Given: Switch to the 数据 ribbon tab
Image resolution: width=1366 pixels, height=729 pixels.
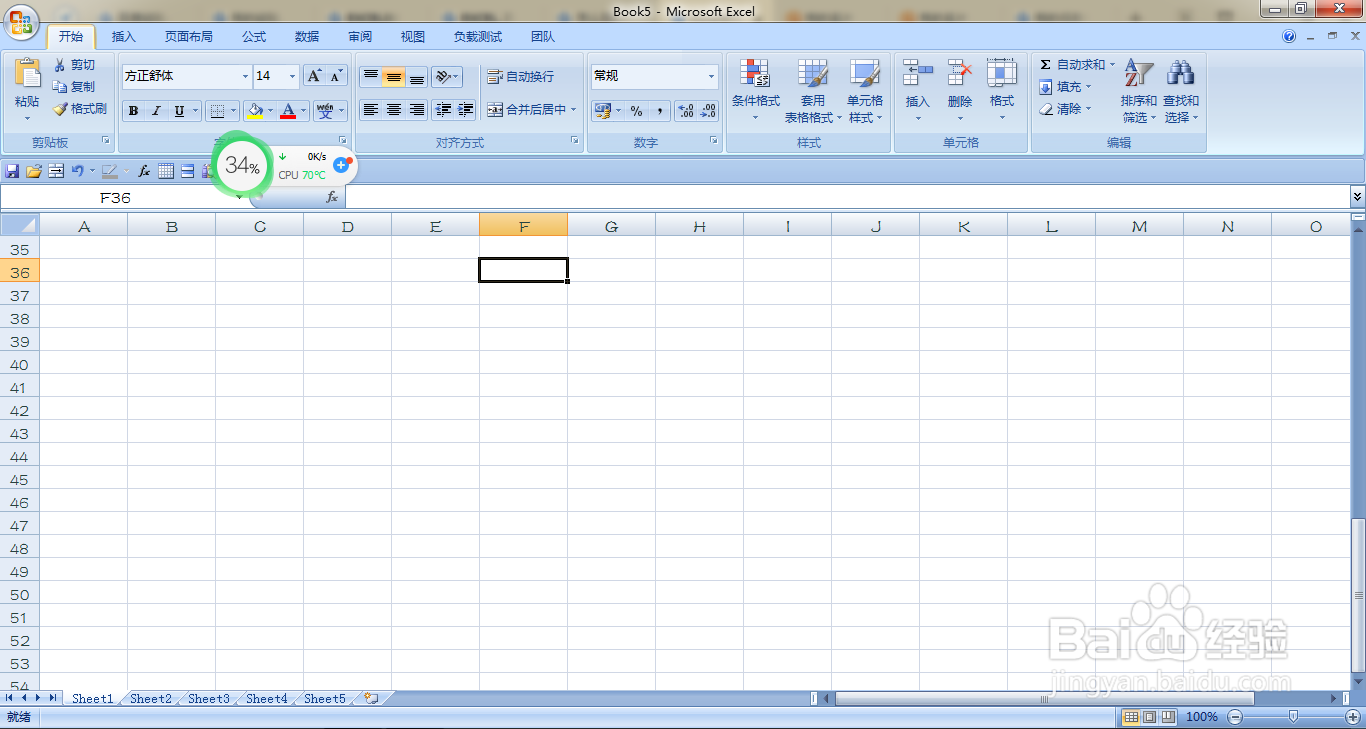Looking at the screenshot, I should pyautogui.click(x=307, y=37).
